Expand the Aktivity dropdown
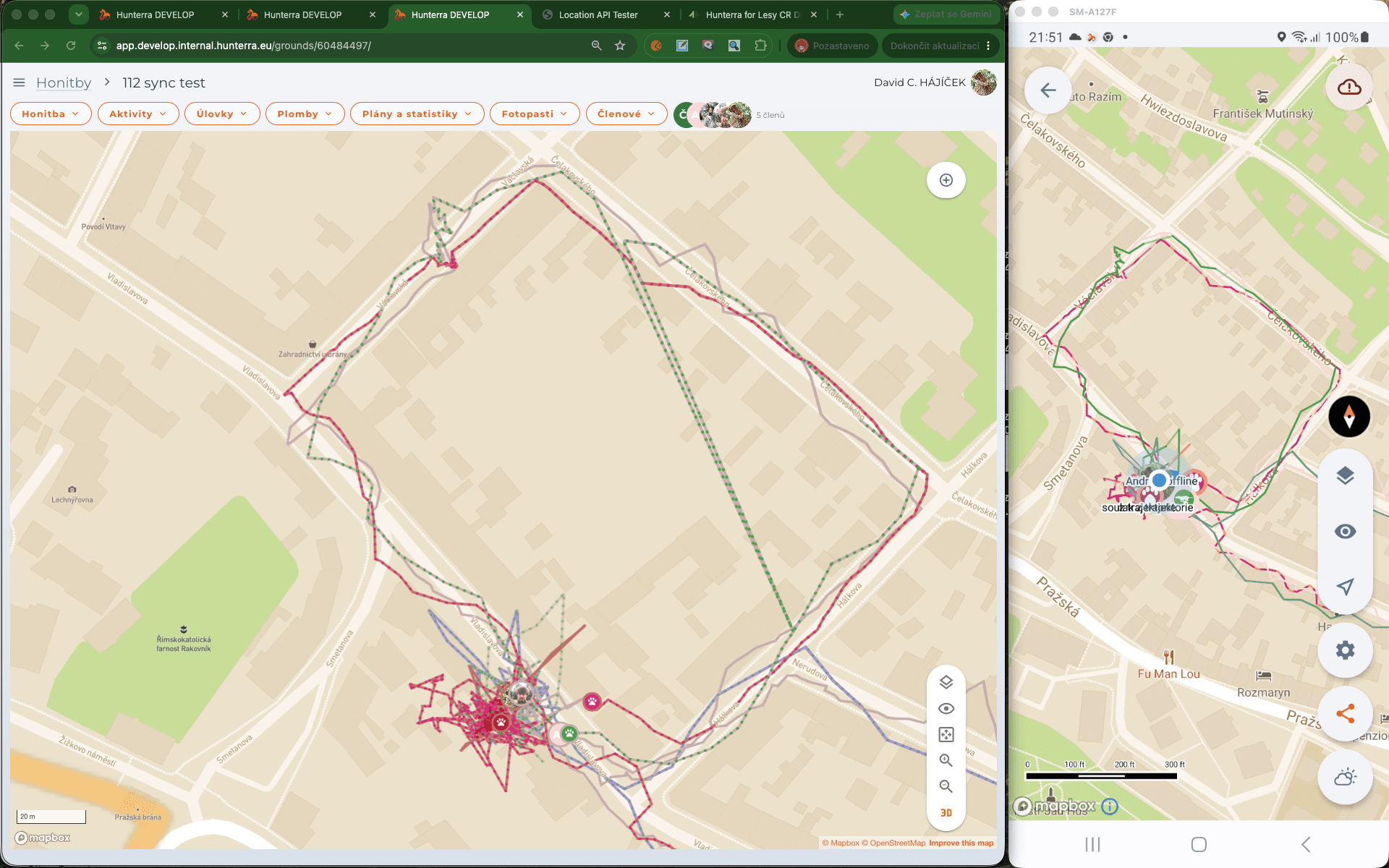Image resolution: width=1389 pixels, height=868 pixels. [x=138, y=114]
